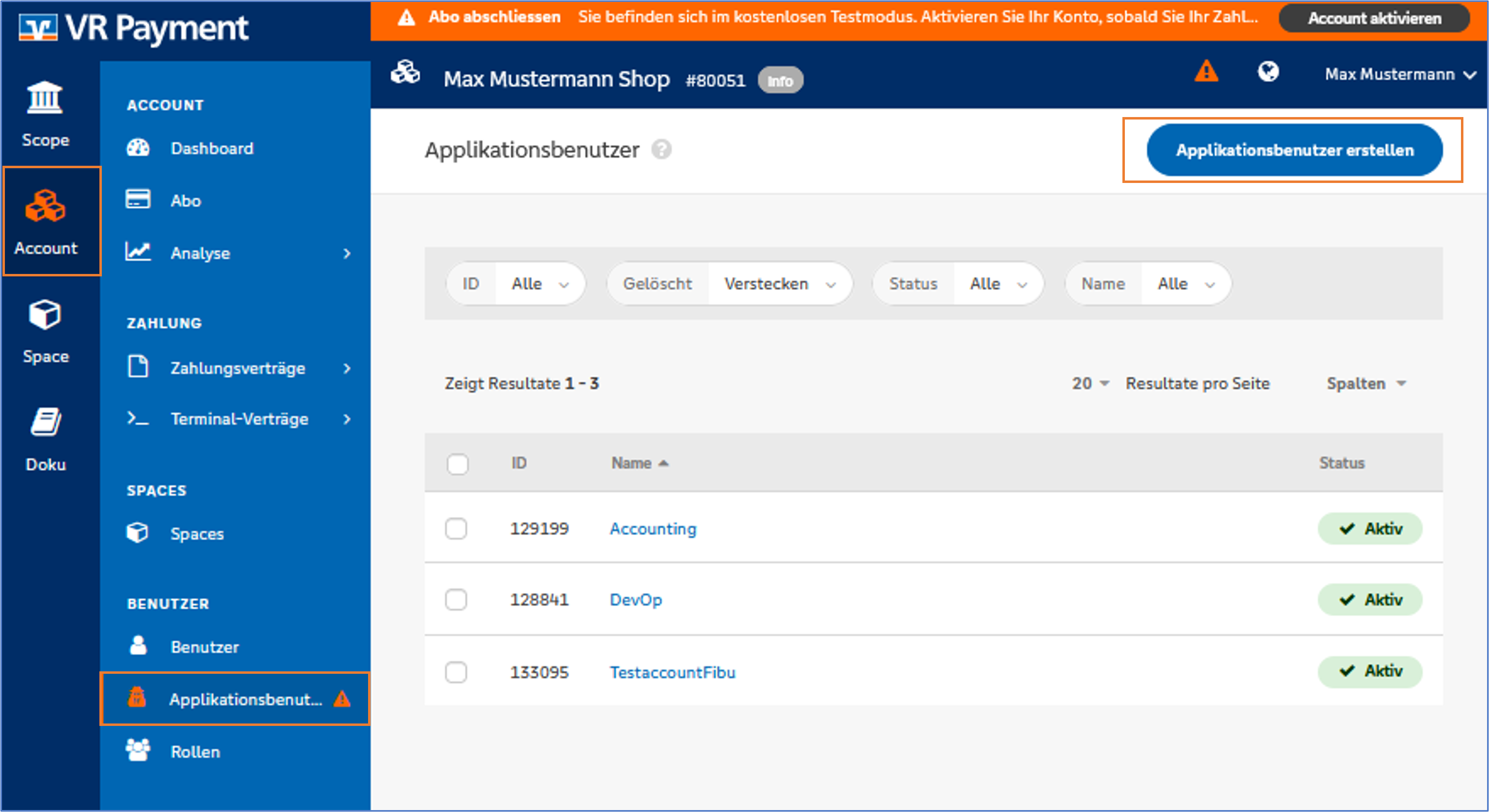Click the Terminal-Verträge prompt icon

click(x=138, y=418)
